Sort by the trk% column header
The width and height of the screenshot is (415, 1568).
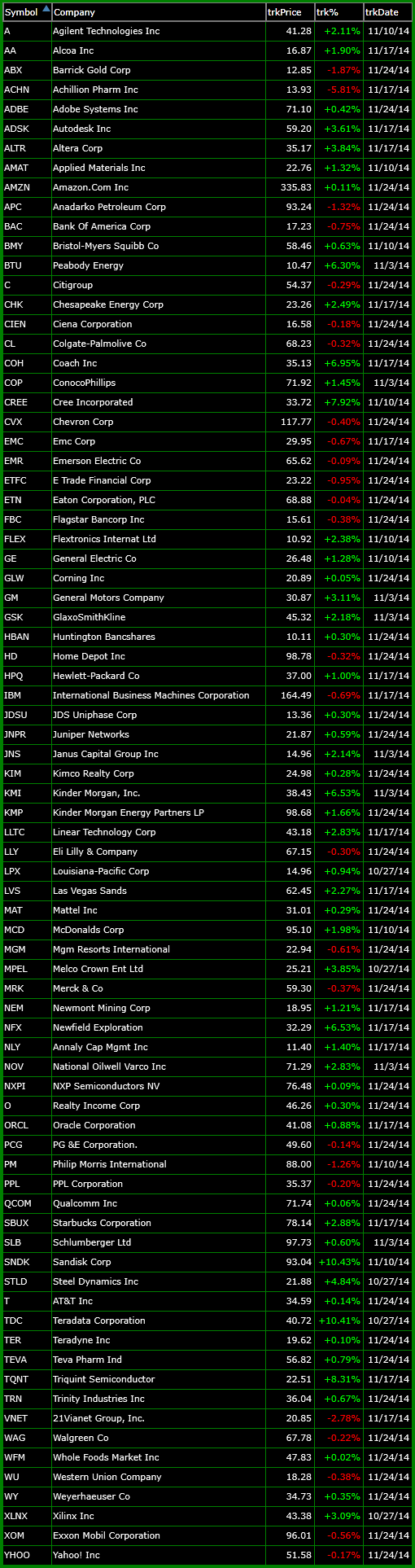(339, 12)
